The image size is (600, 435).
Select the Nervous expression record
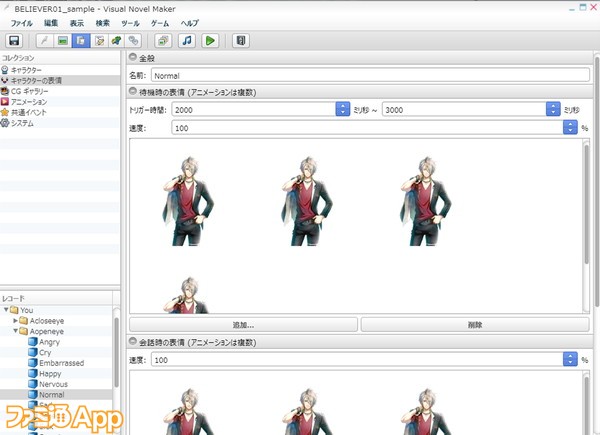click(53, 384)
